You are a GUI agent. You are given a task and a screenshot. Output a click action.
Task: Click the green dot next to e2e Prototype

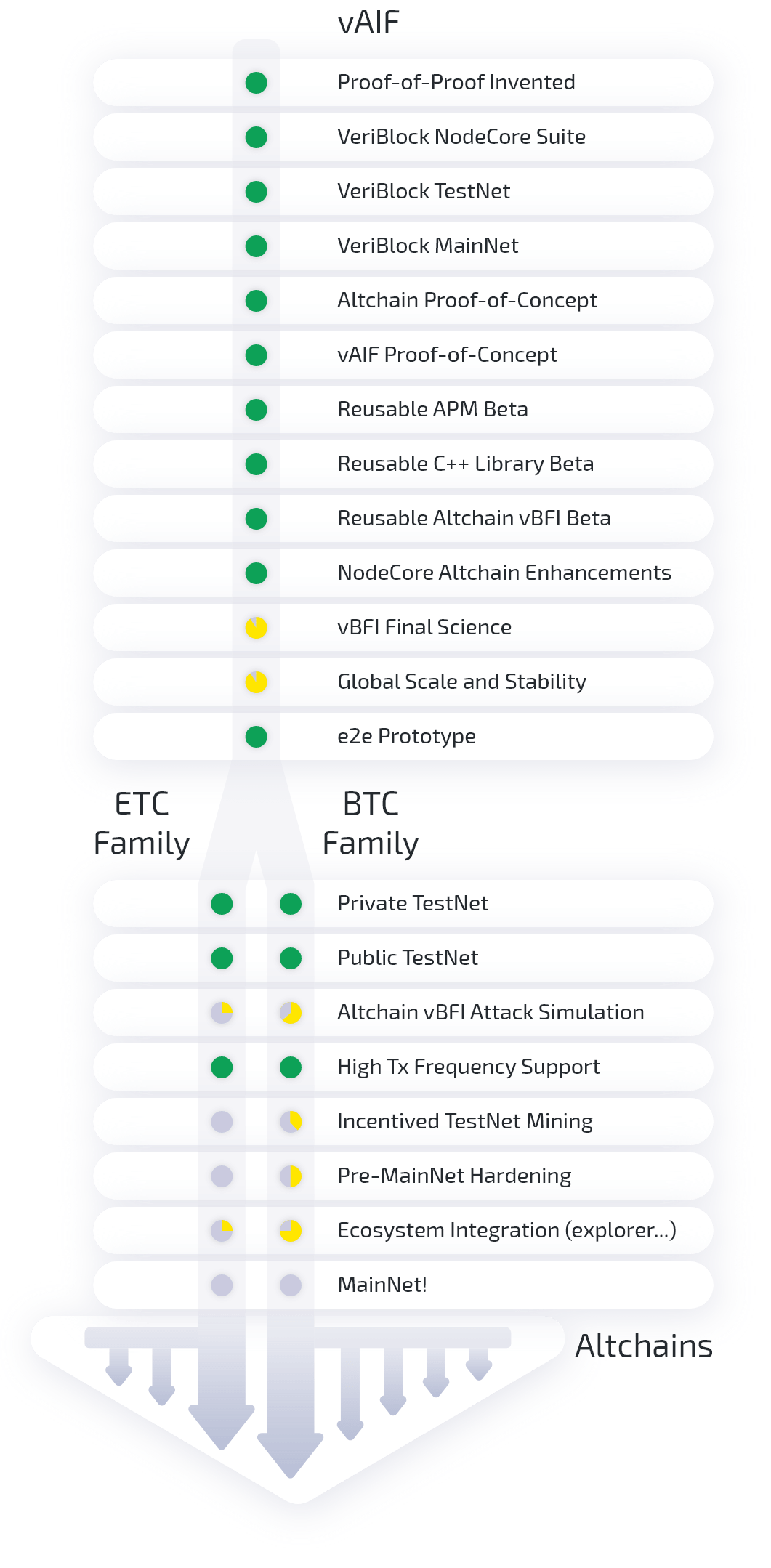tap(256, 737)
